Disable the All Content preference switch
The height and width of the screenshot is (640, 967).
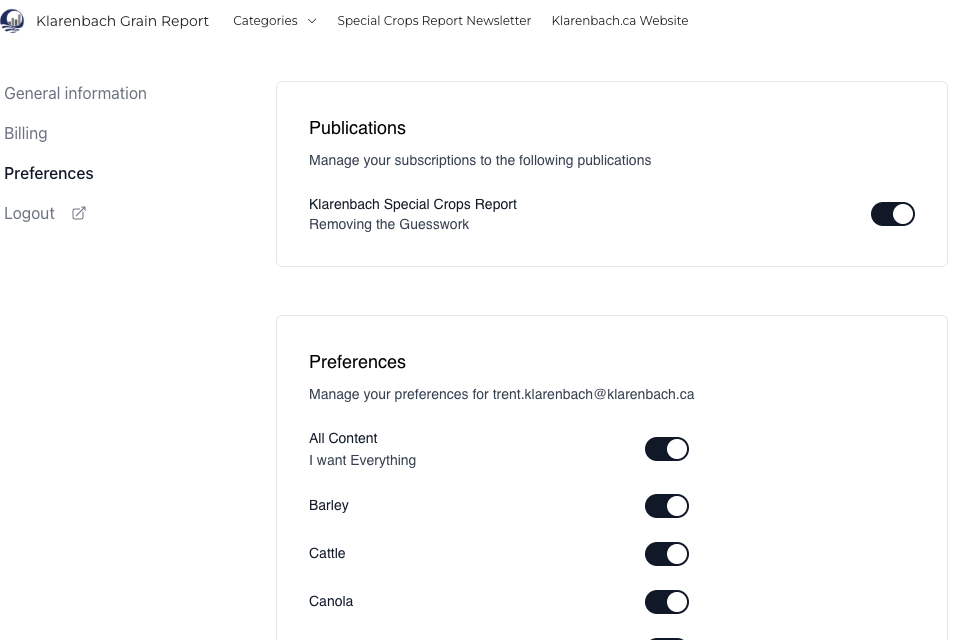[666, 449]
